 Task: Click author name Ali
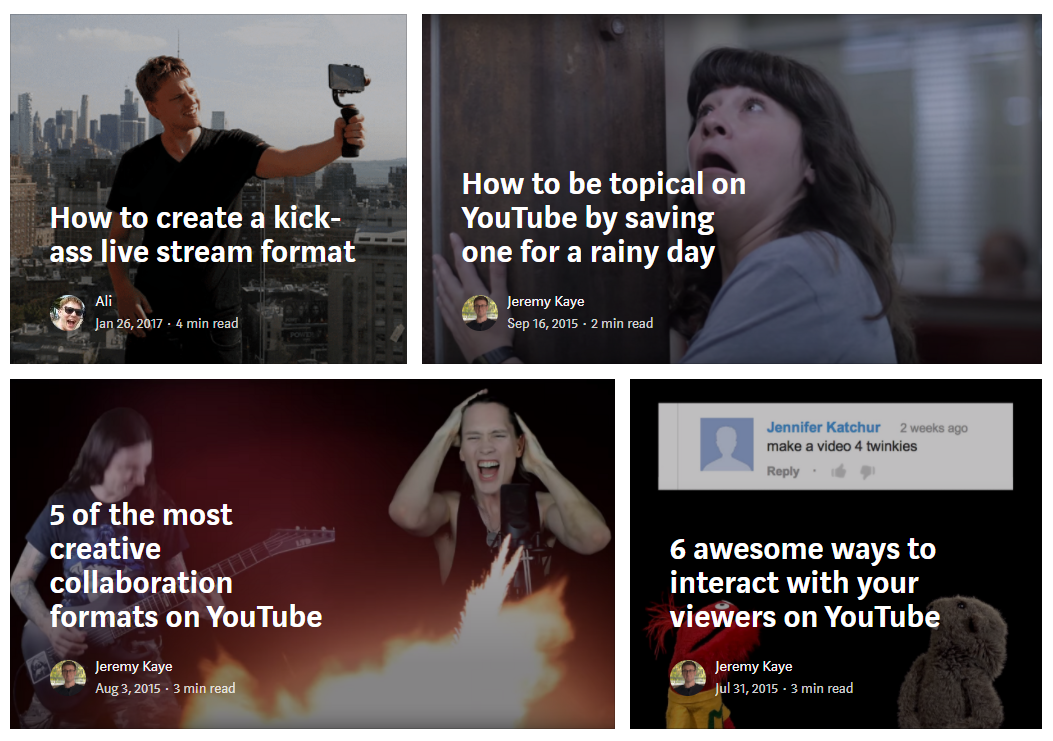[x=103, y=301]
